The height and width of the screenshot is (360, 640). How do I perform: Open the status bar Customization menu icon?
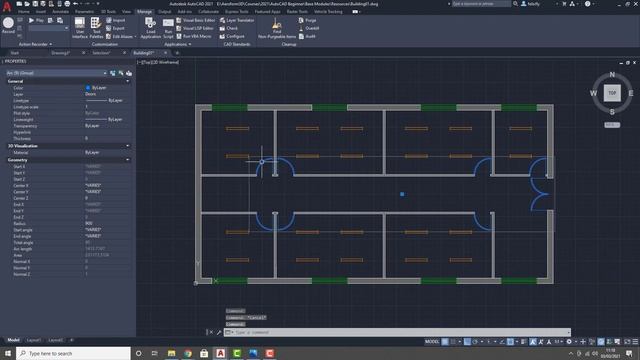pyautogui.click(x=635, y=342)
